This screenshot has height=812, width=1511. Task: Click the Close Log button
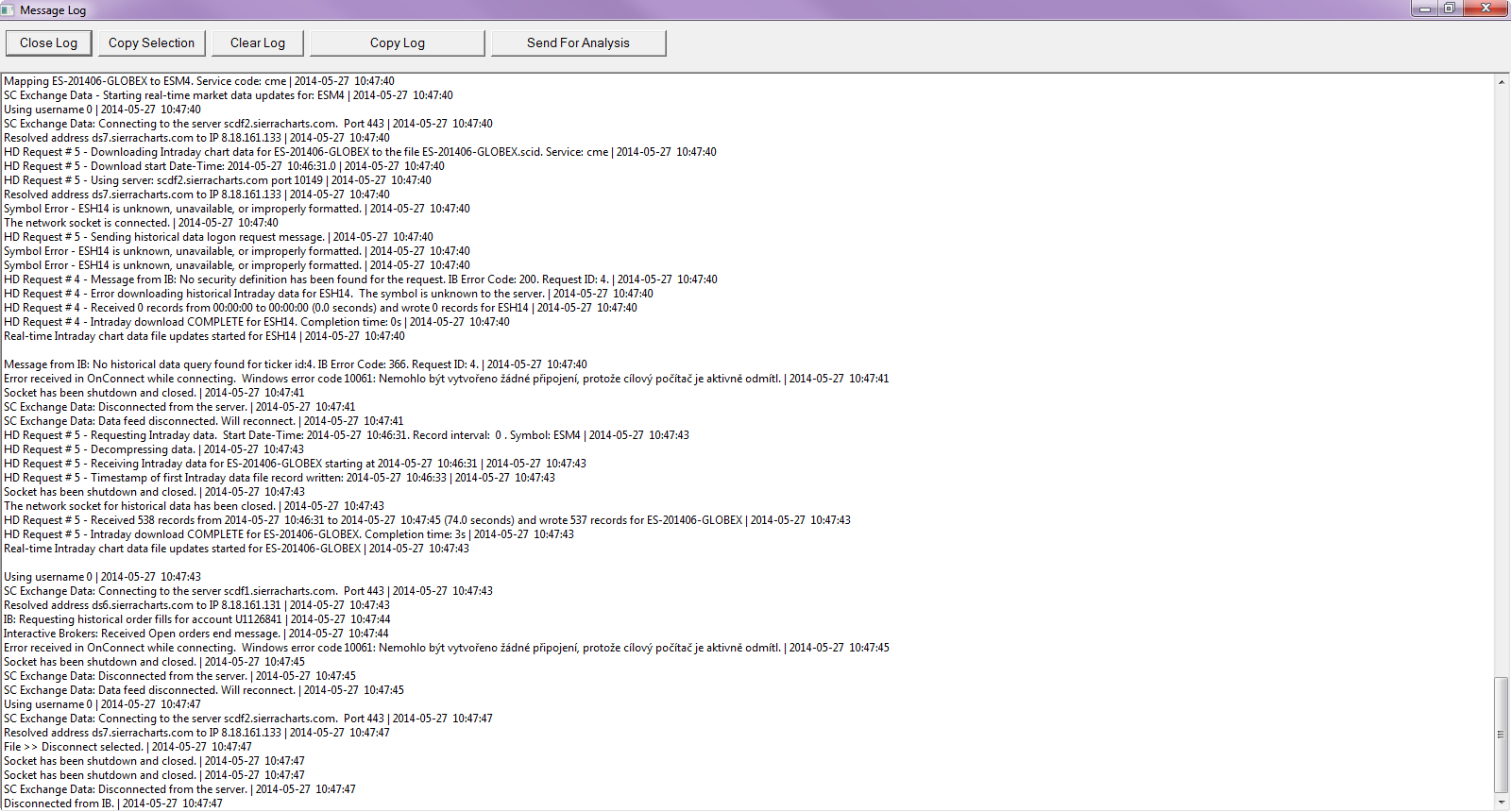point(48,43)
